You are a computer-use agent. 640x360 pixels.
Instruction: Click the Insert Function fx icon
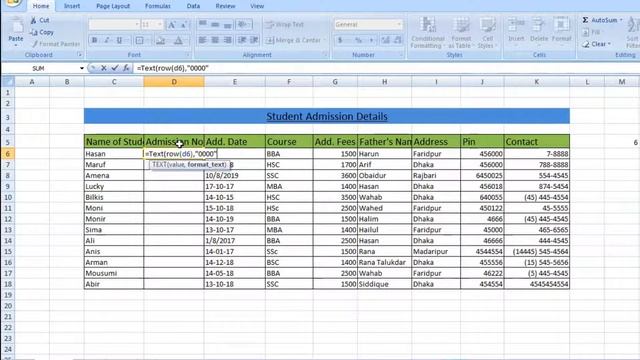(126, 68)
